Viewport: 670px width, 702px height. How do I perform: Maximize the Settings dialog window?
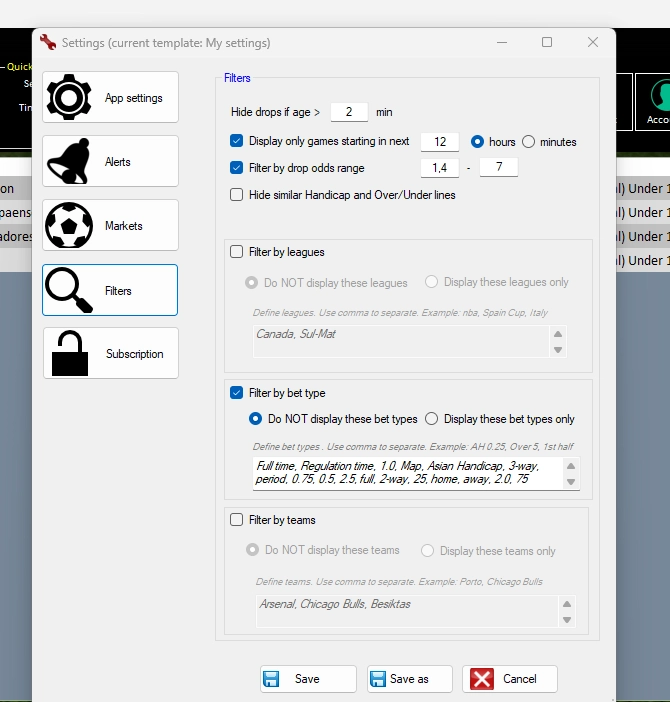(546, 42)
